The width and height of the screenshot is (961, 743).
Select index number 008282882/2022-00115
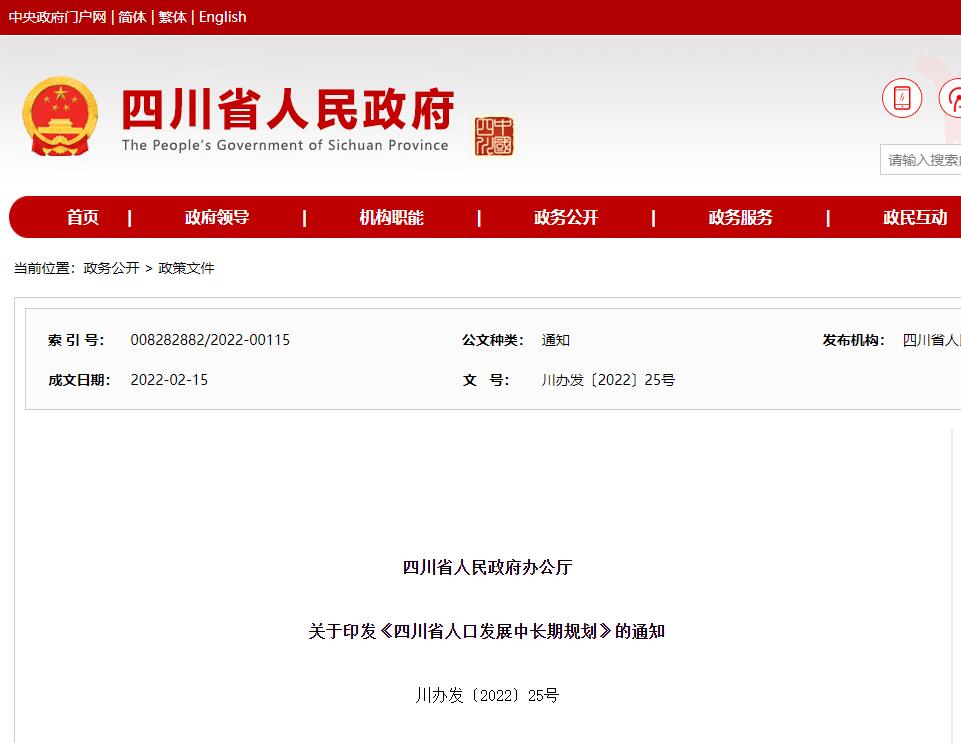point(210,340)
